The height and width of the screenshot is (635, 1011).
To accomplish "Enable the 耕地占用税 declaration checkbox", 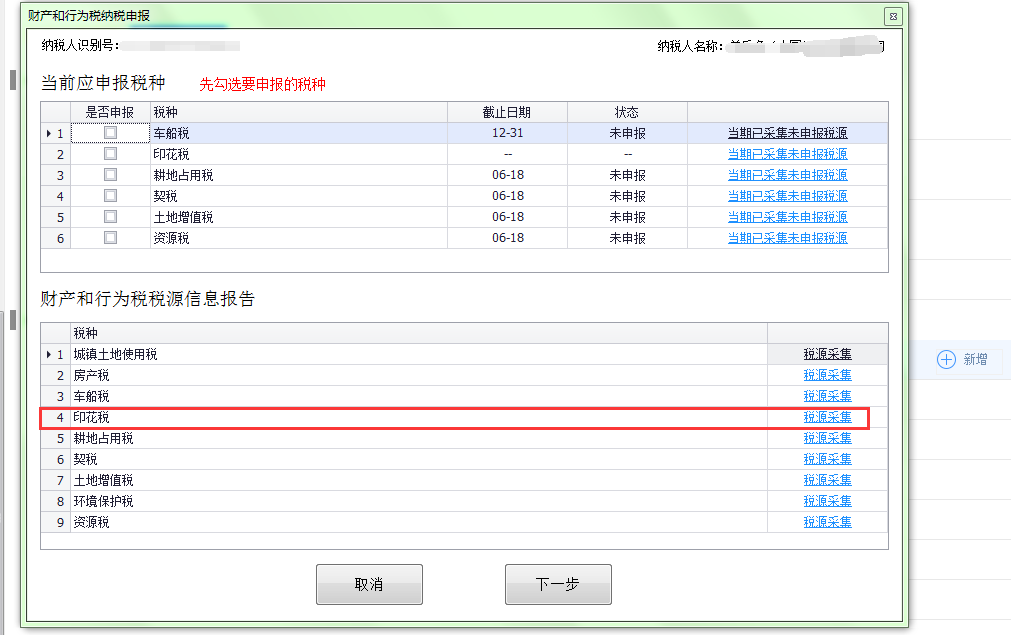I will pyautogui.click(x=110, y=175).
